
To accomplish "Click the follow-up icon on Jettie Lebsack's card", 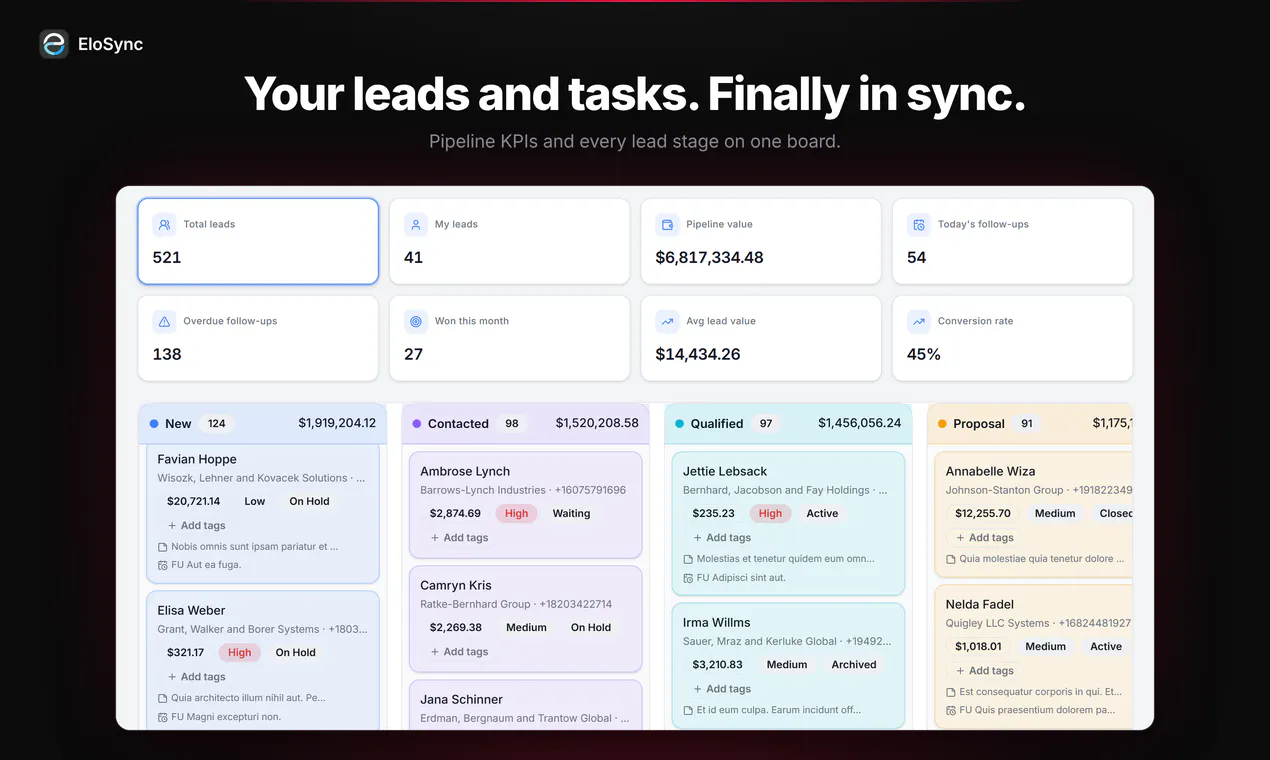I will [688, 578].
